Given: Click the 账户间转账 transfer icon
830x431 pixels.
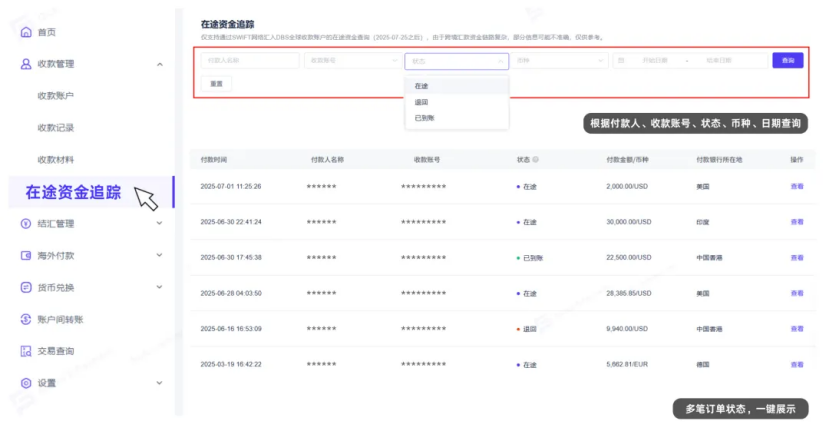Looking at the screenshot, I should tap(26, 319).
